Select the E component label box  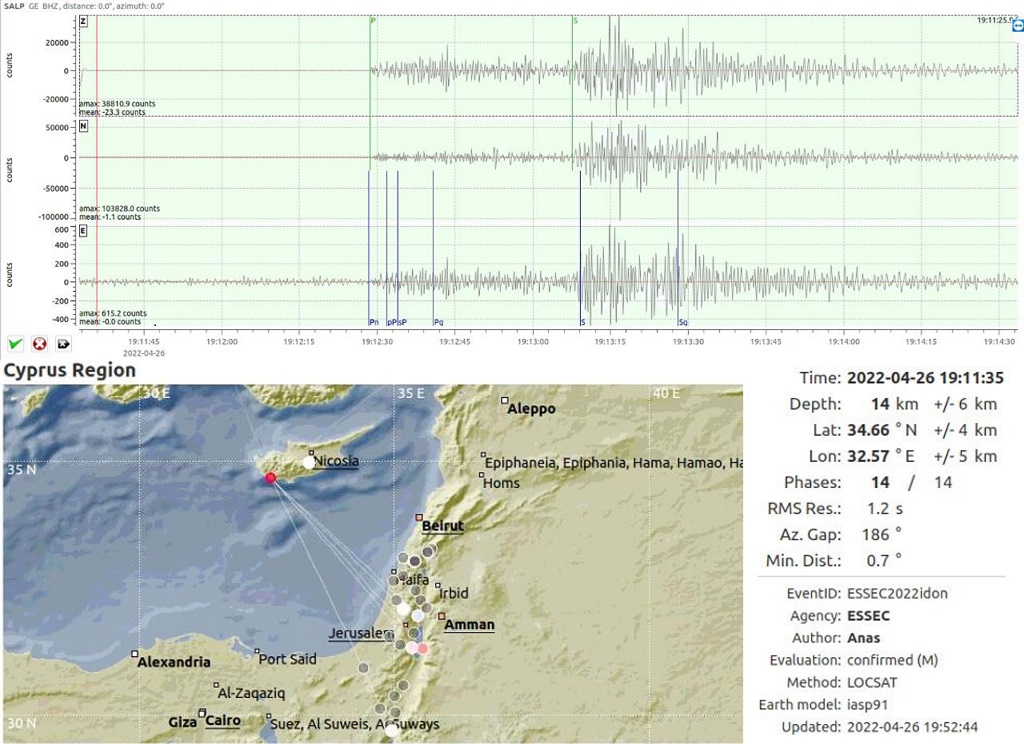point(83,231)
